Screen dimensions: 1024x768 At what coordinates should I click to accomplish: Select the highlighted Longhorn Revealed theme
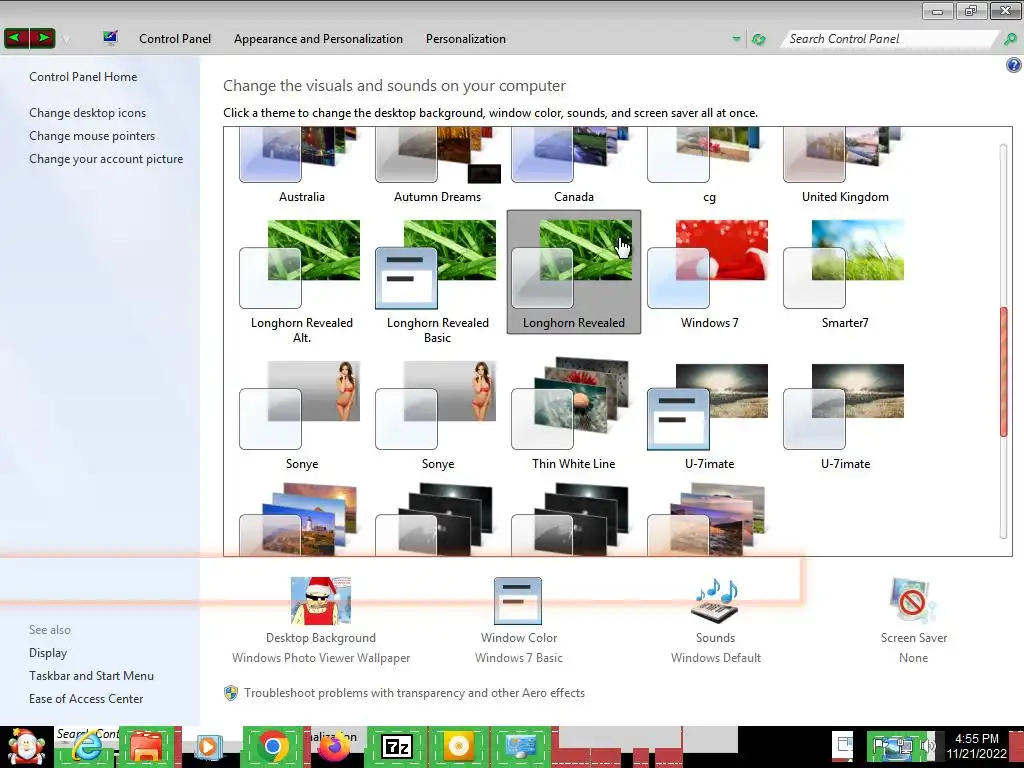click(x=573, y=272)
